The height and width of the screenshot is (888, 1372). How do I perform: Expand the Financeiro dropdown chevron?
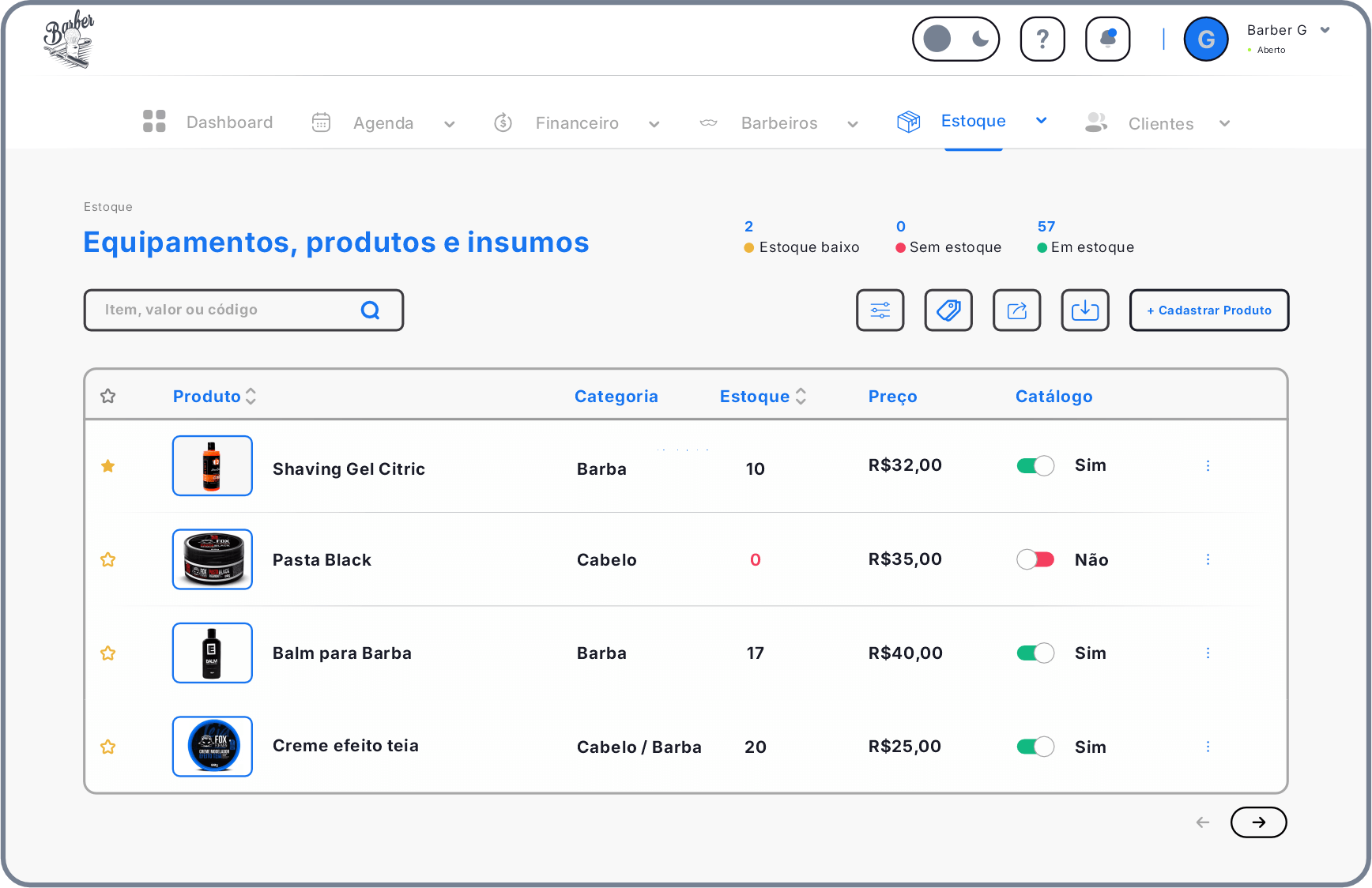[654, 124]
